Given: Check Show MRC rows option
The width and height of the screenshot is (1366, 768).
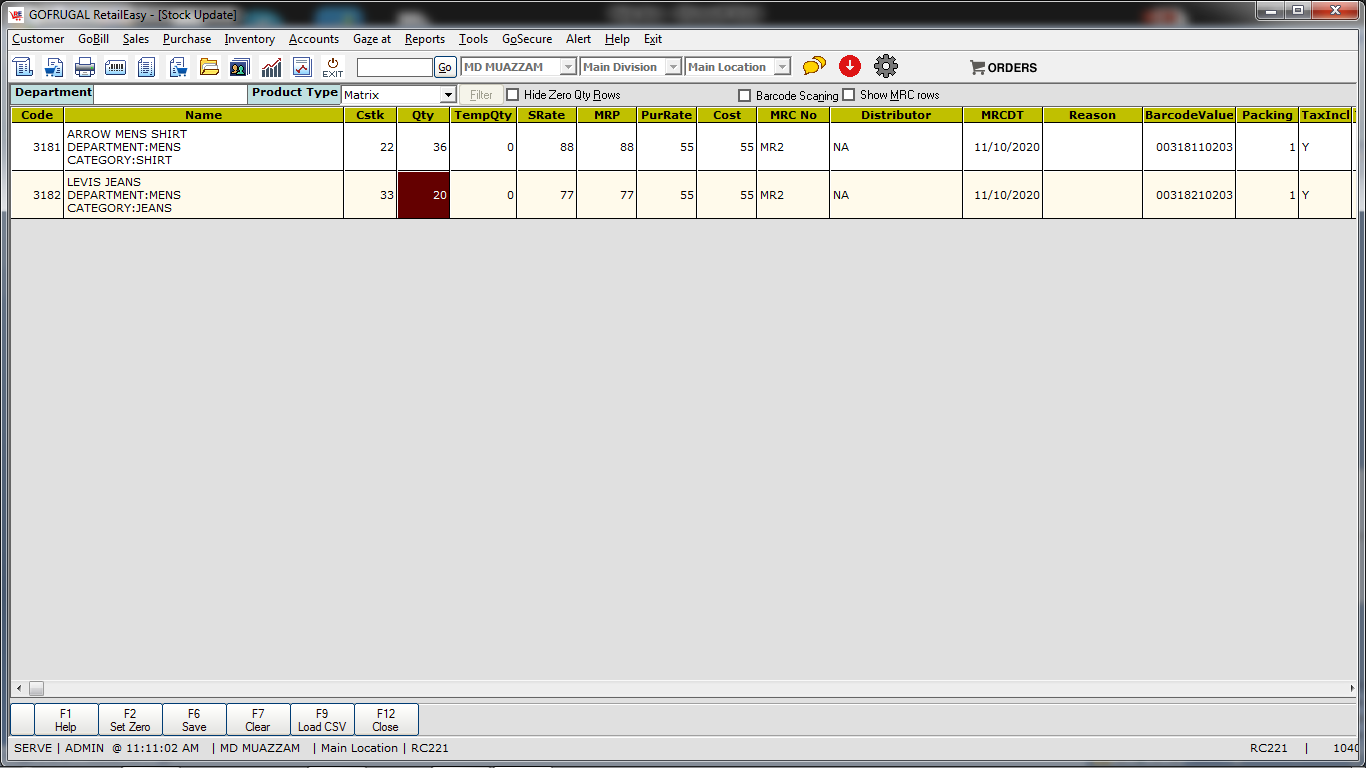Looking at the screenshot, I should (x=849, y=95).
